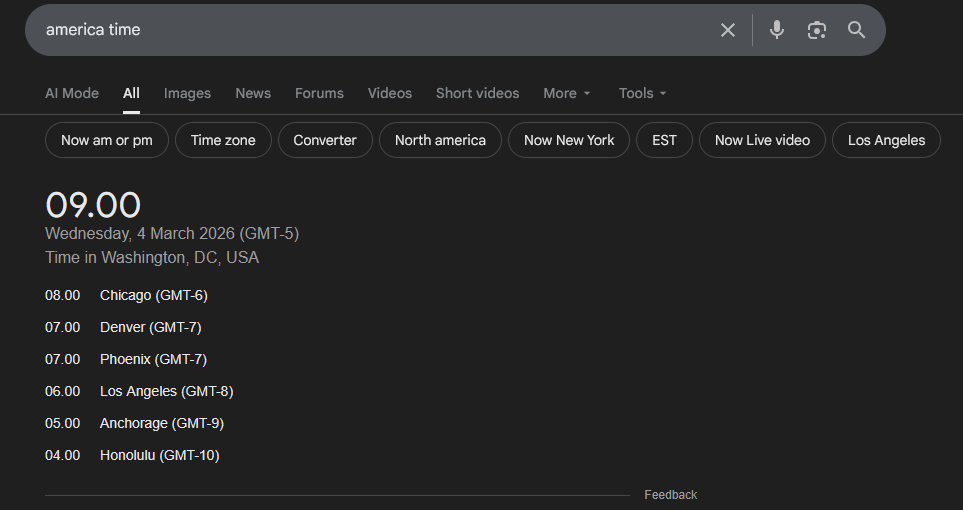The height and width of the screenshot is (510, 963).
Task: Click the 'Wednesday, 4 March 2026 (GMT-5)' date
Action: pyautogui.click(x=172, y=234)
